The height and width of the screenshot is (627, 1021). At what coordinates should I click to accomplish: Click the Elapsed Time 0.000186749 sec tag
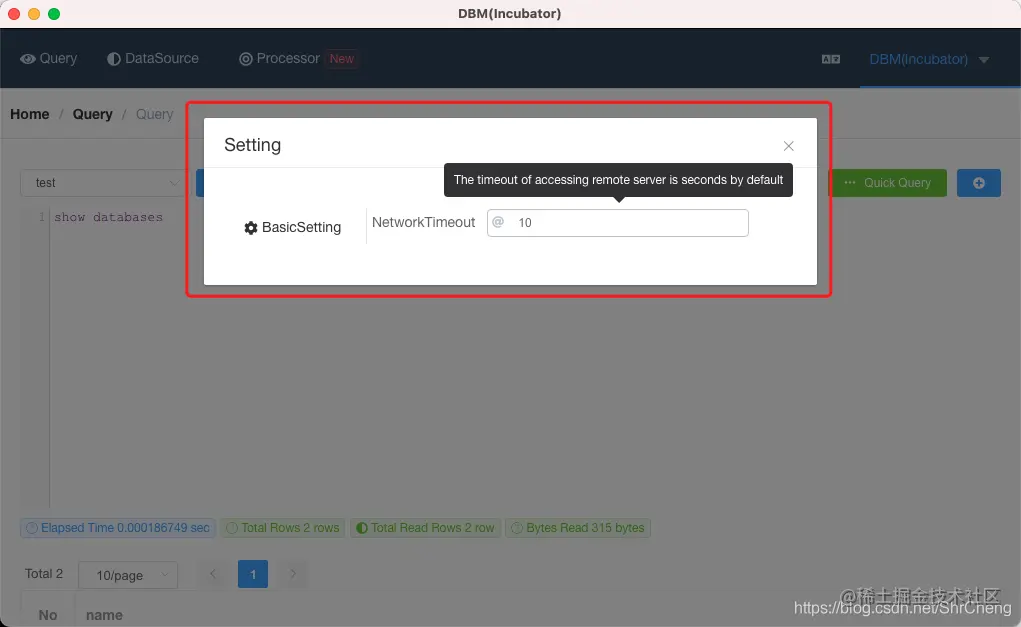pos(118,528)
